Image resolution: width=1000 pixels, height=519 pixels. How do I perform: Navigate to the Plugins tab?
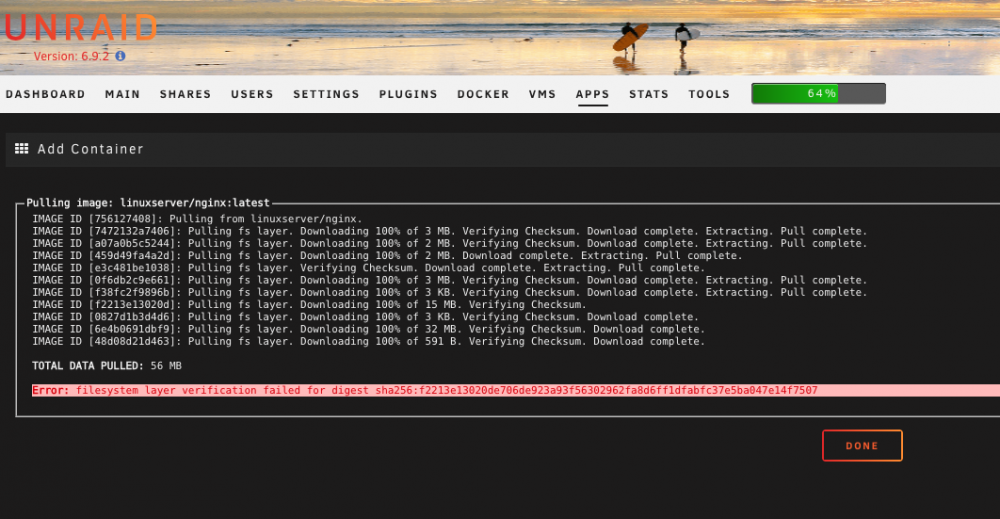[408, 94]
